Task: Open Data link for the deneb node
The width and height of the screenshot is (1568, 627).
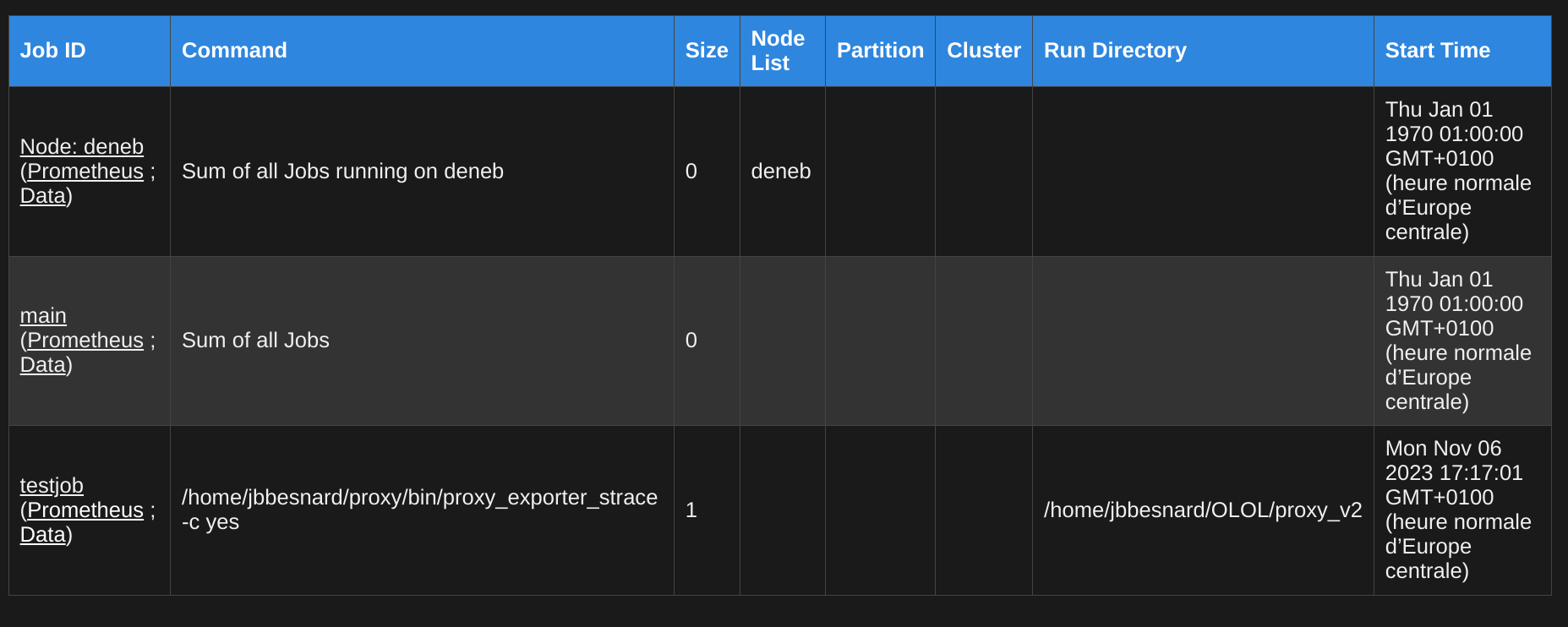Action: 43,195
